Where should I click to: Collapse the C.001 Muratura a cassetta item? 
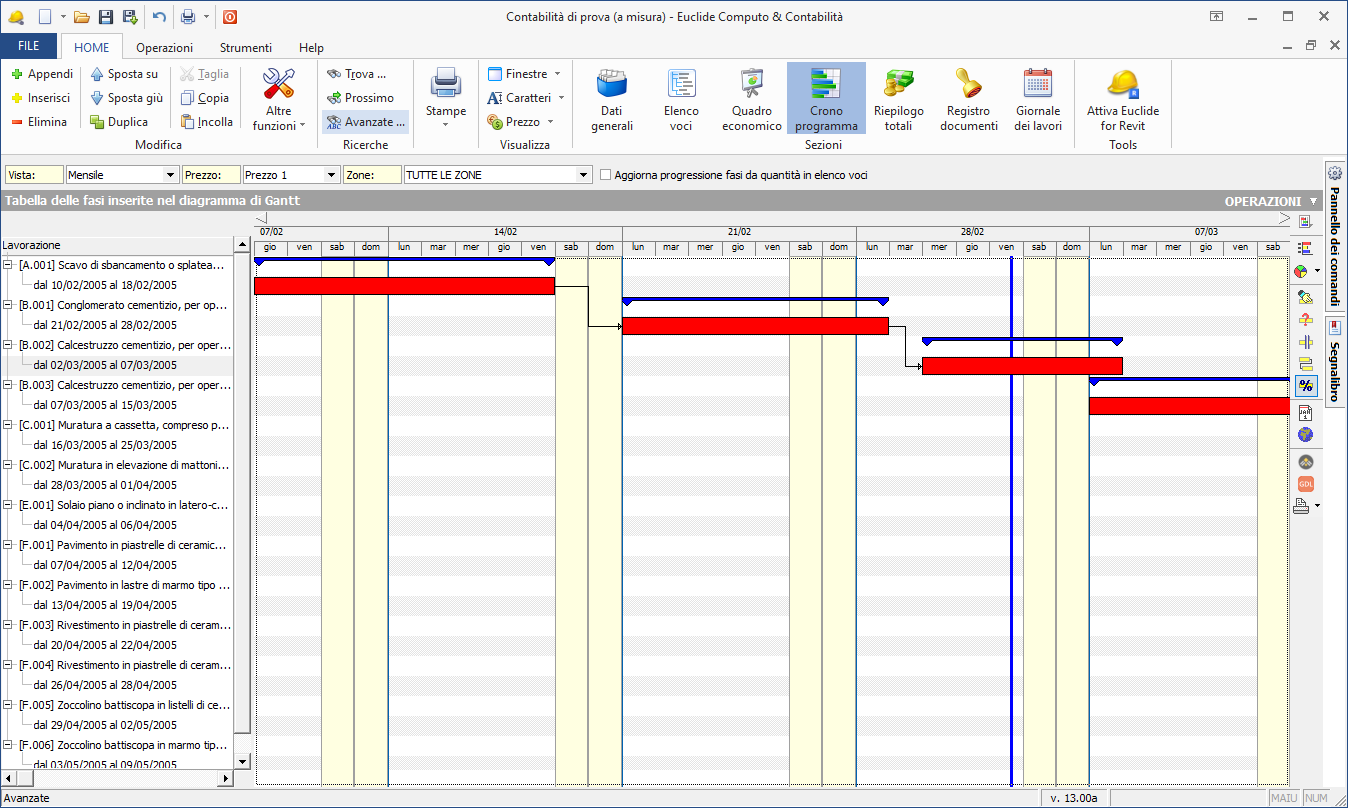coord(9,425)
